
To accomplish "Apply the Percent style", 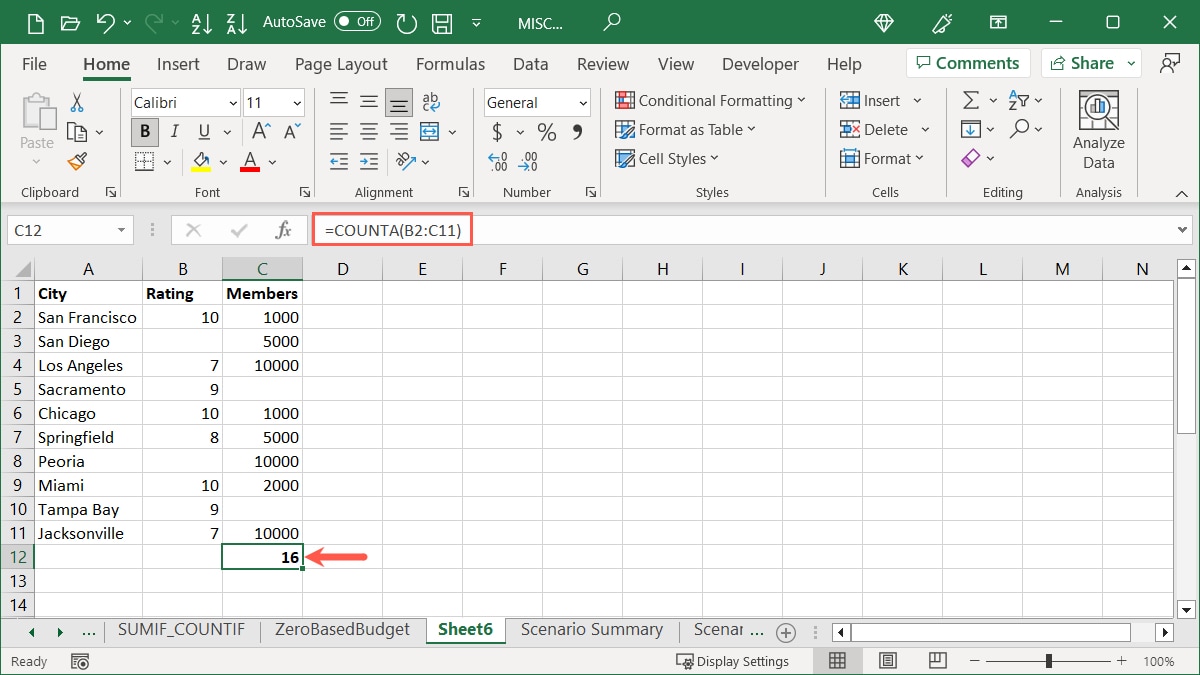I will click(545, 131).
